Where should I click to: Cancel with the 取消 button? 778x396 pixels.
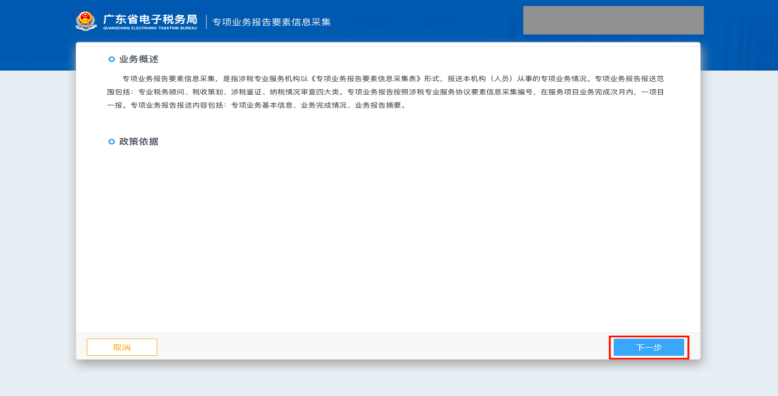pos(122,347)
